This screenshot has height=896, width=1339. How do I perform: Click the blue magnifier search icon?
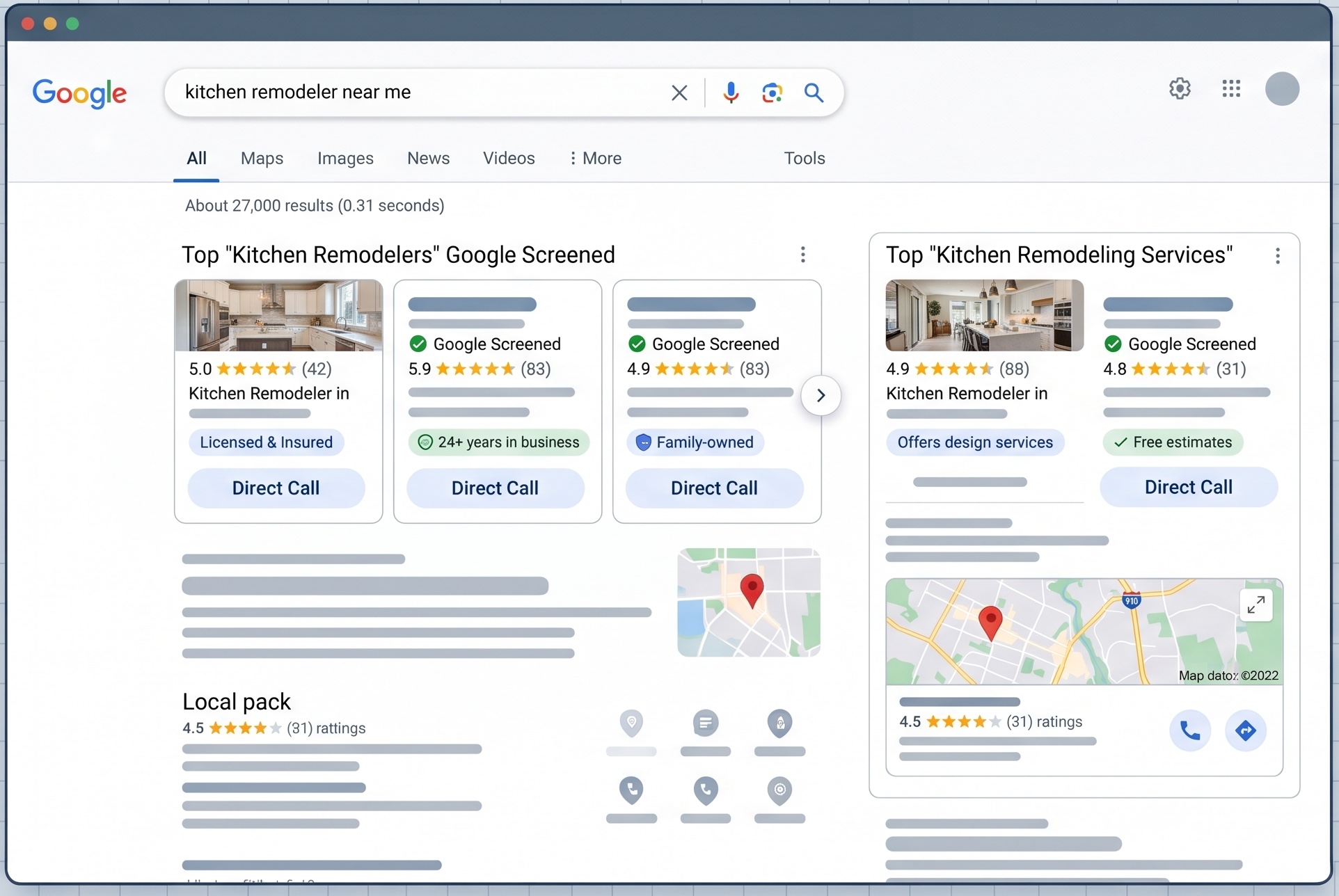(814, 93)
